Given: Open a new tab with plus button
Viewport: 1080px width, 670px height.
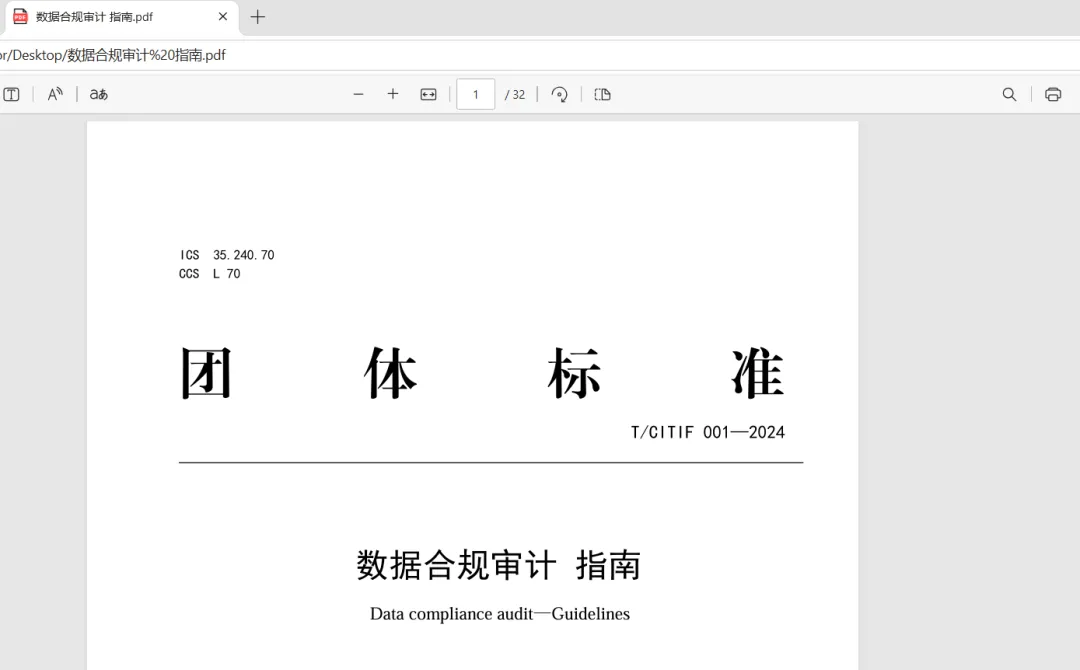Looking at the screenshot, I should (258, 17).
